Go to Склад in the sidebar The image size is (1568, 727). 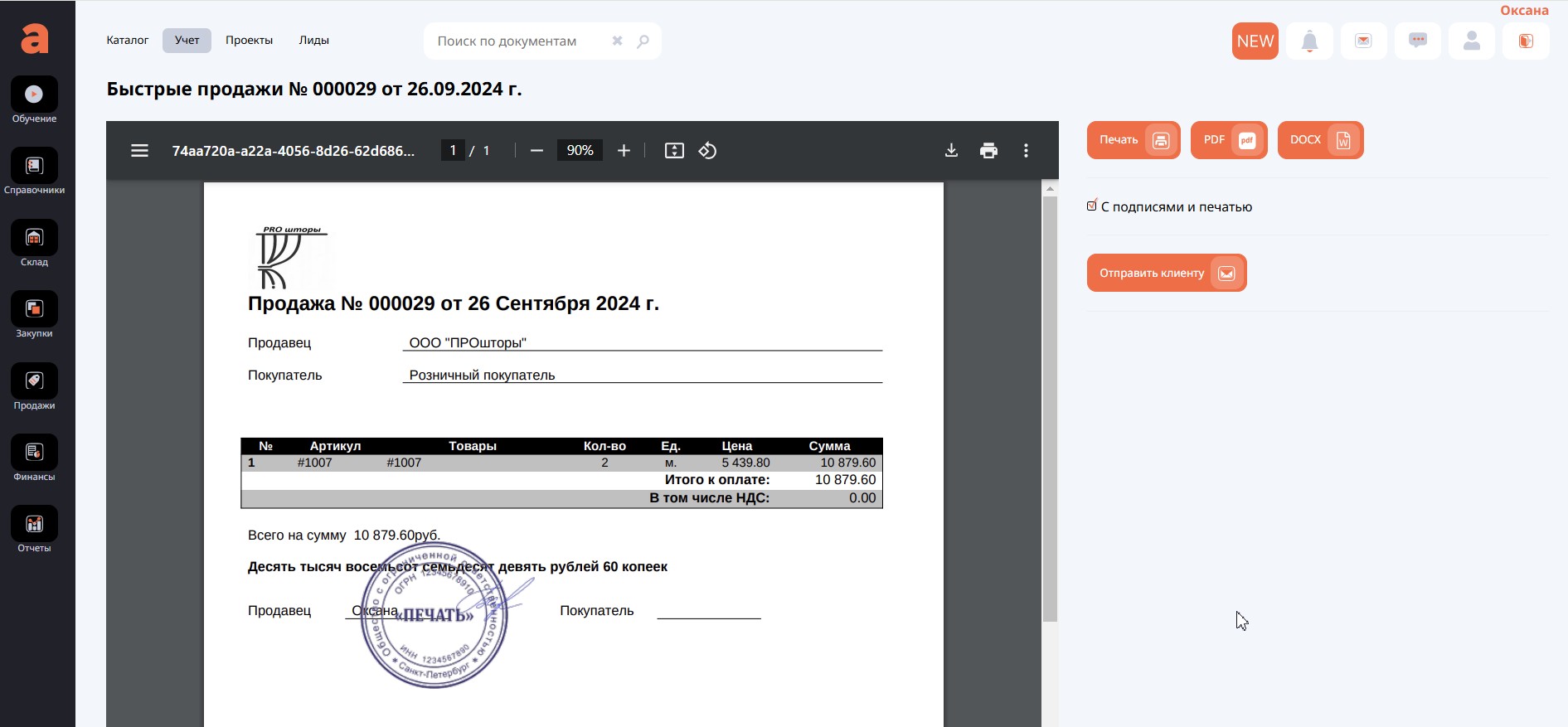(x=34, y=238)
